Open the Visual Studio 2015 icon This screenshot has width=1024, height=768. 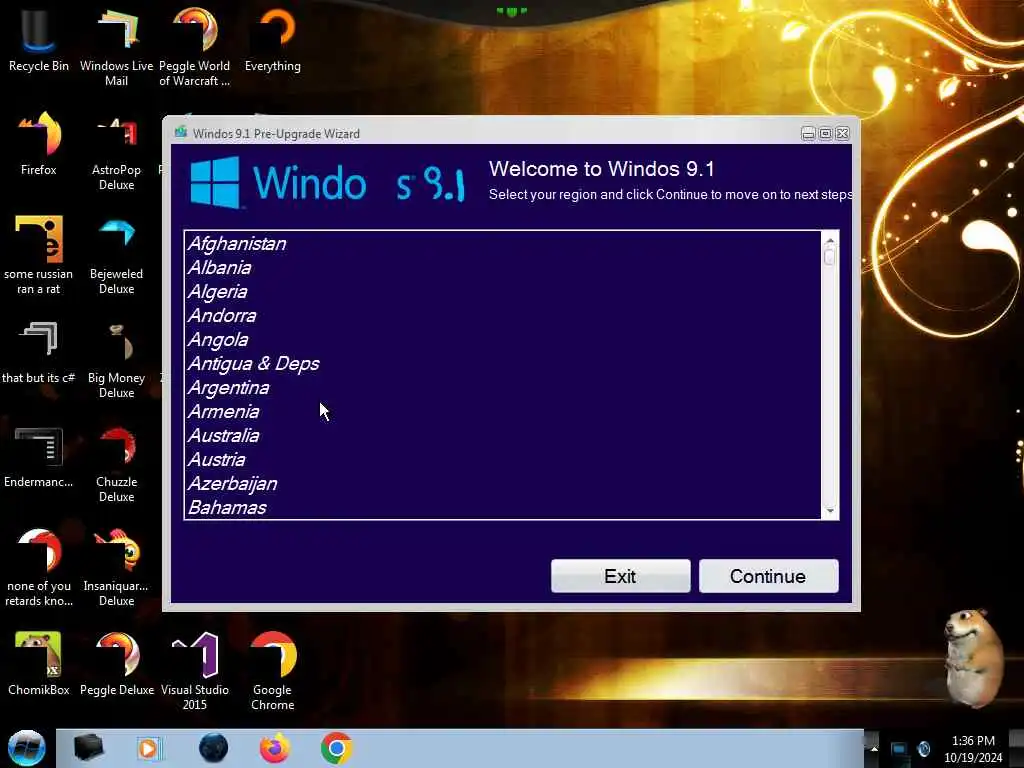[x=195, y=671]
